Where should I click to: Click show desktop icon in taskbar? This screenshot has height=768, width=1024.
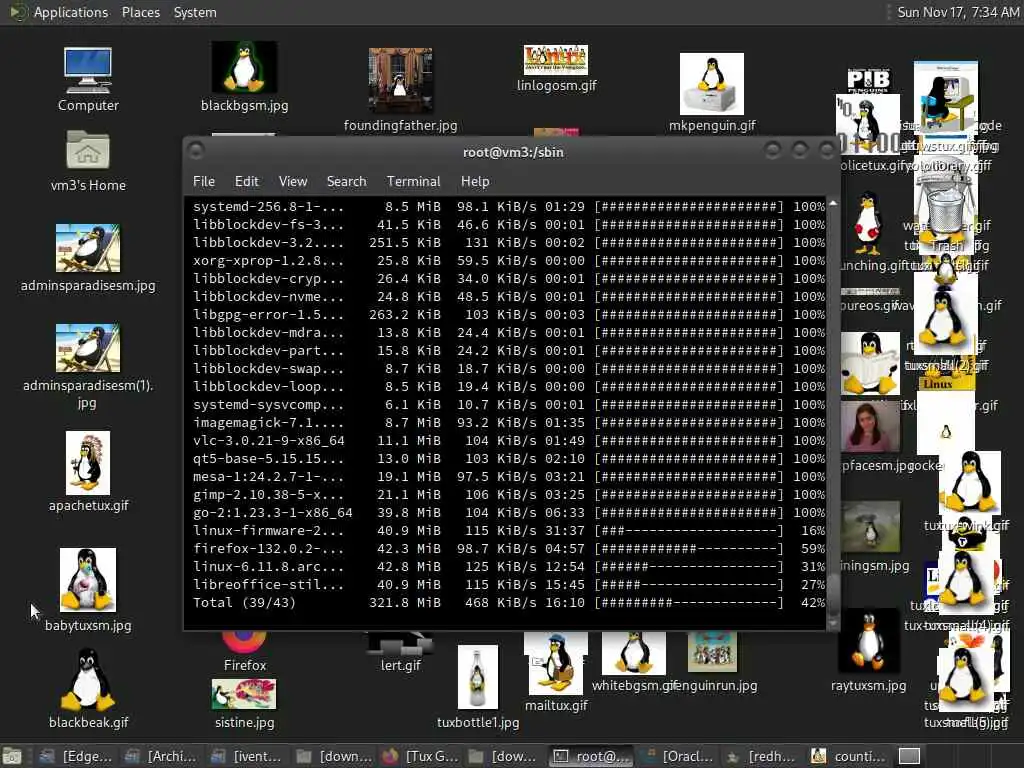click(12, 756)
